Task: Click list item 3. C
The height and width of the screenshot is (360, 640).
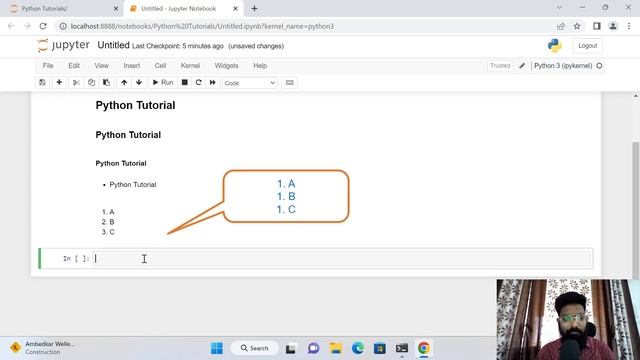Action: tap(108, 232)
